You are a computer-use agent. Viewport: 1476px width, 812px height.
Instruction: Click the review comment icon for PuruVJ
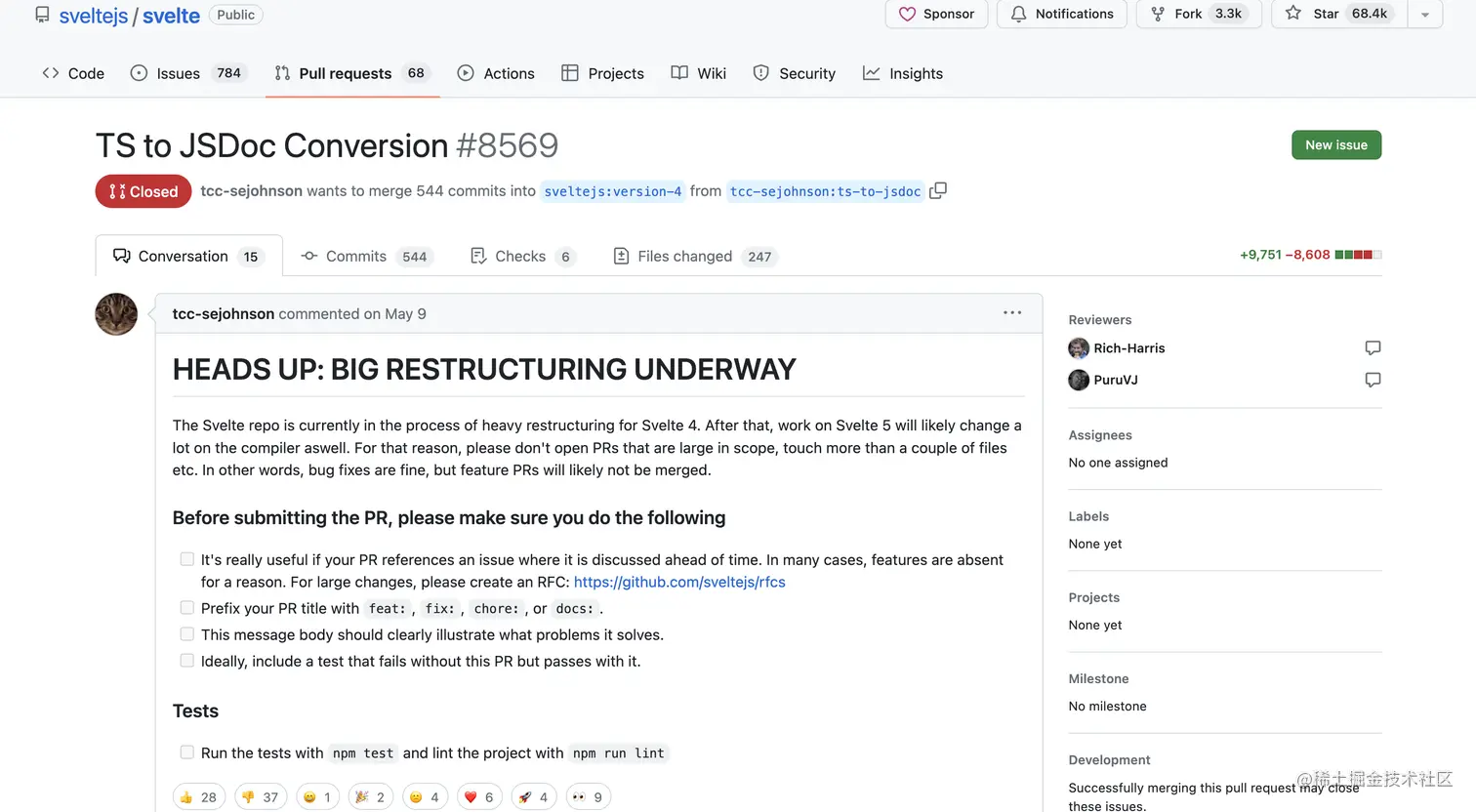tap(1373, 380)
